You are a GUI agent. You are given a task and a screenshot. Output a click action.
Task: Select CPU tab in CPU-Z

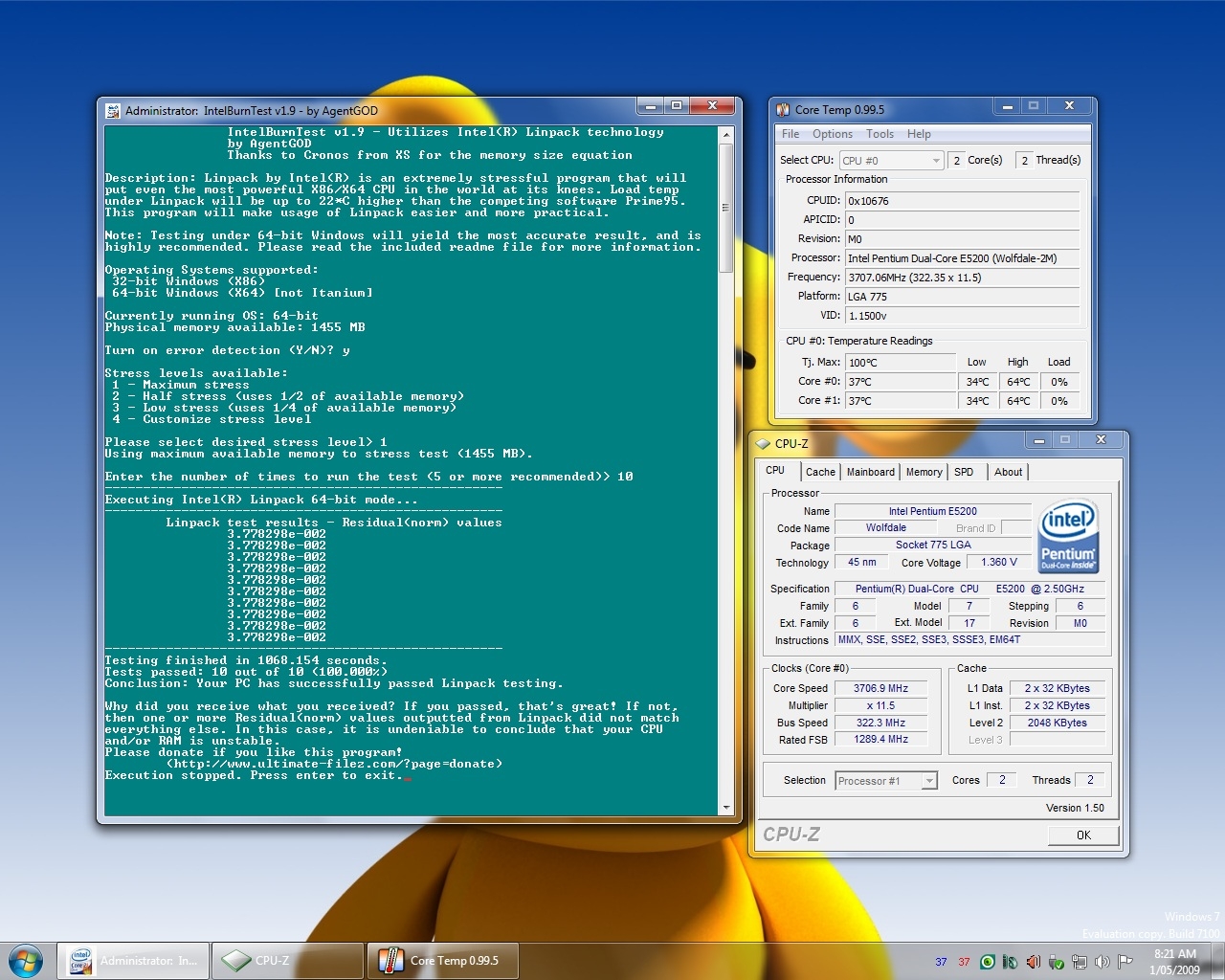(x=775, y=471)
